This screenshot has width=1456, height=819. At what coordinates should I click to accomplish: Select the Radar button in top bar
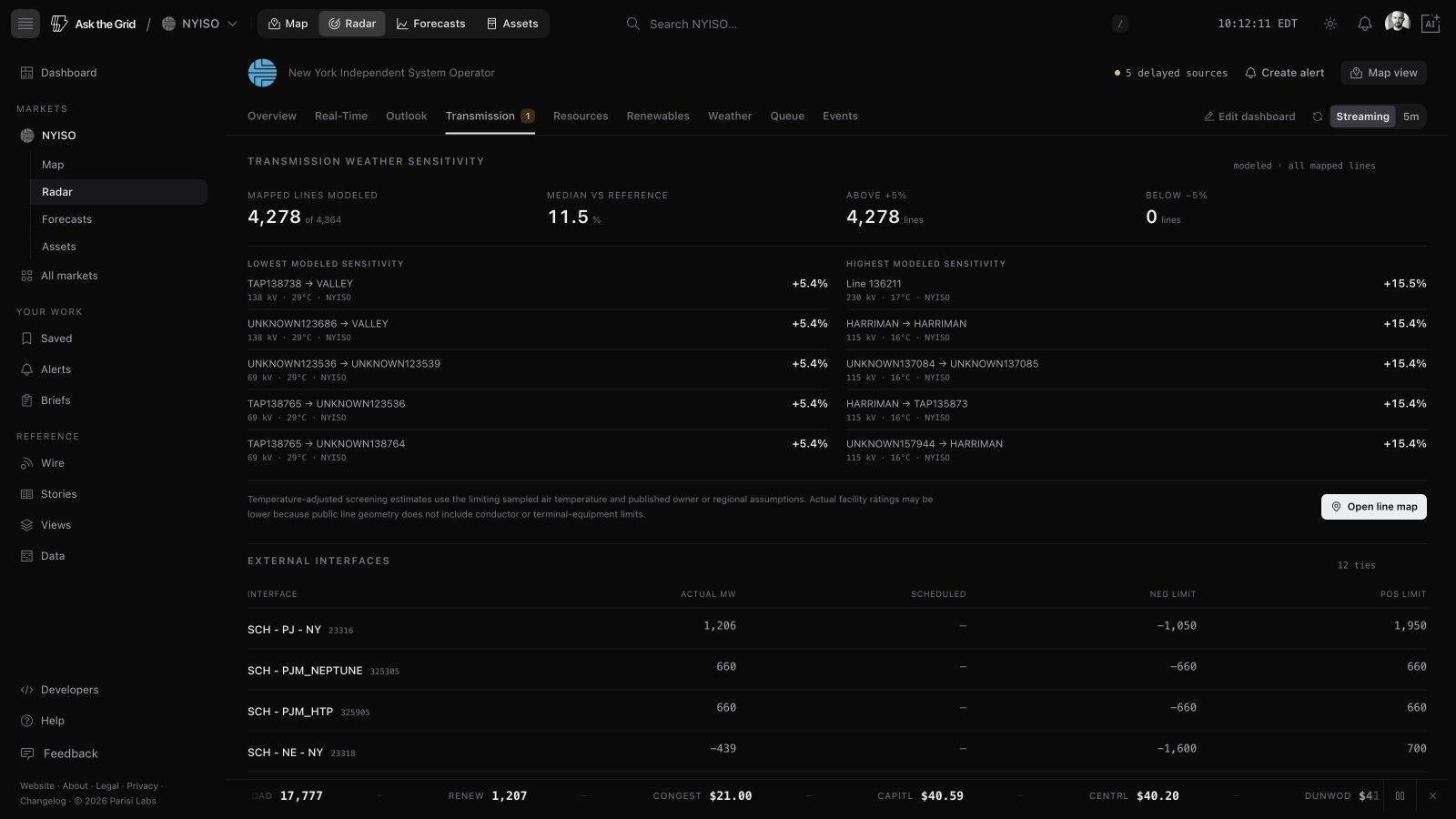pos(352,24)
